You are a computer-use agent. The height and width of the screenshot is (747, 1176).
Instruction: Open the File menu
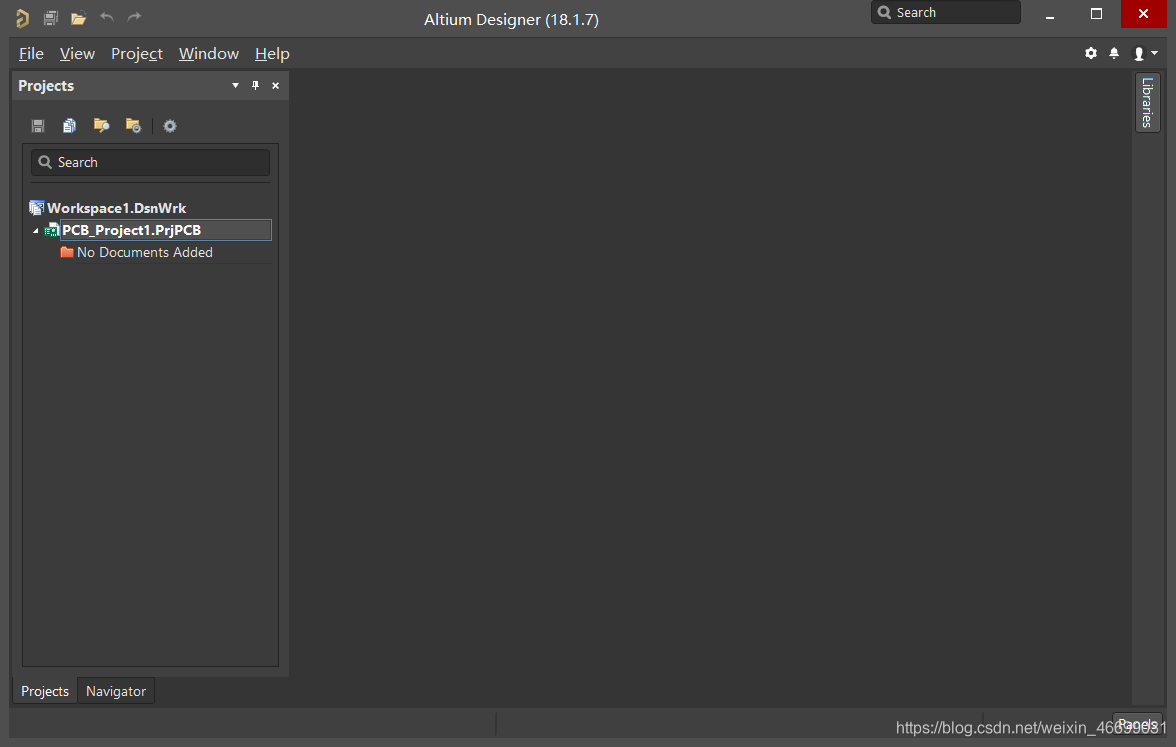pos(32,54)
